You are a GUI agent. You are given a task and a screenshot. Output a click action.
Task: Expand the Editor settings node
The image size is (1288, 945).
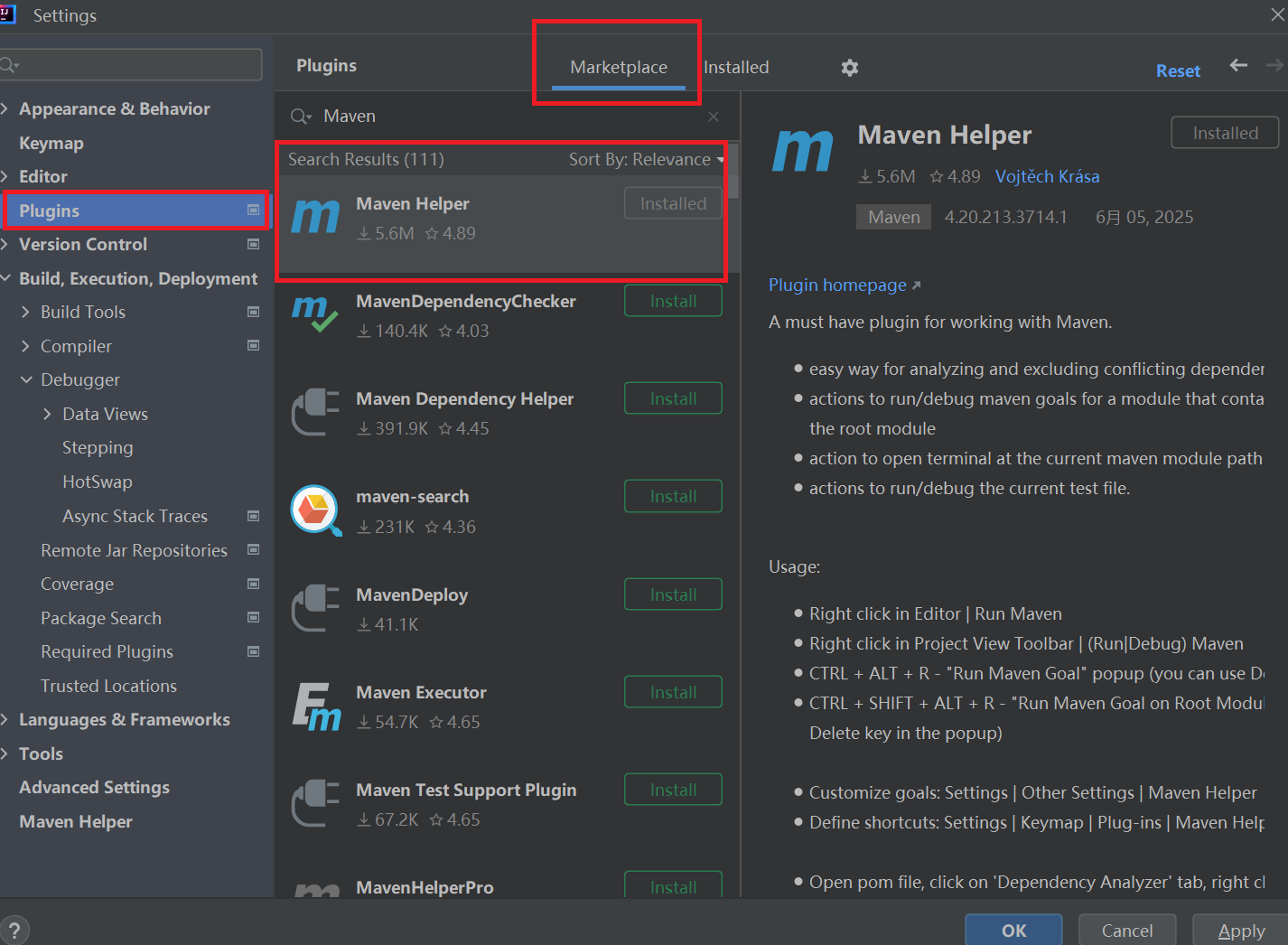click(5, 176)
